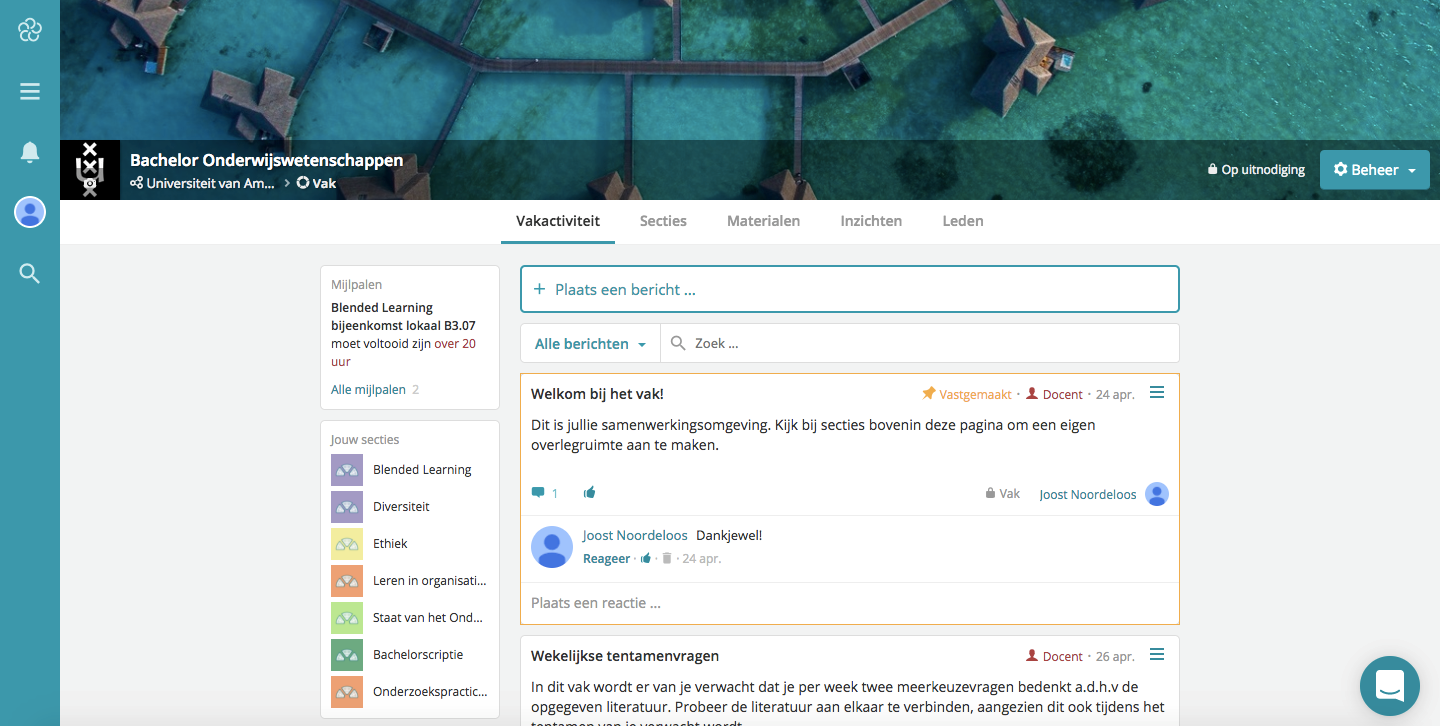Open the "Alle berichten" filter dropdown
The width and height of the screenshot is (1440, 726).
589,342
